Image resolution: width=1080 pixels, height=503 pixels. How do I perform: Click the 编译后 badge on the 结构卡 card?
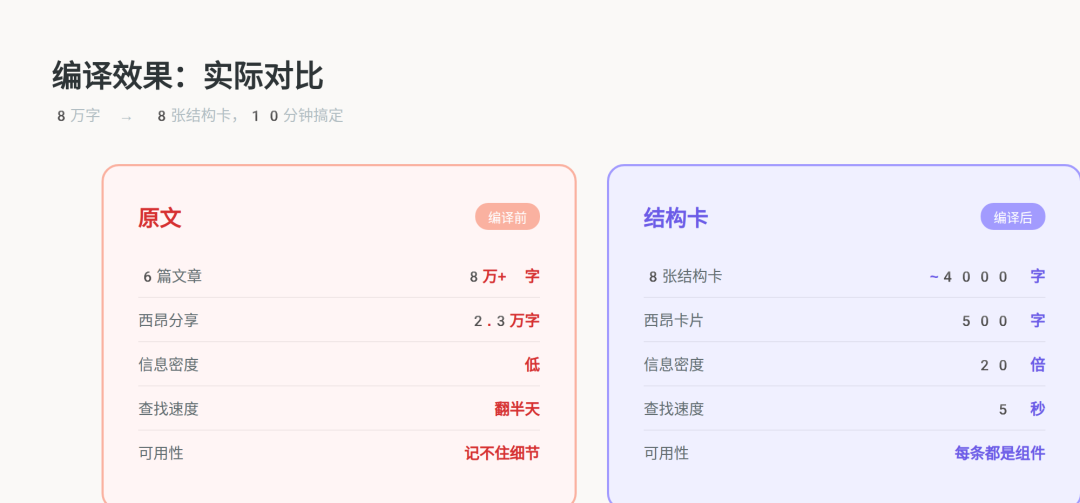(1012, 217)
